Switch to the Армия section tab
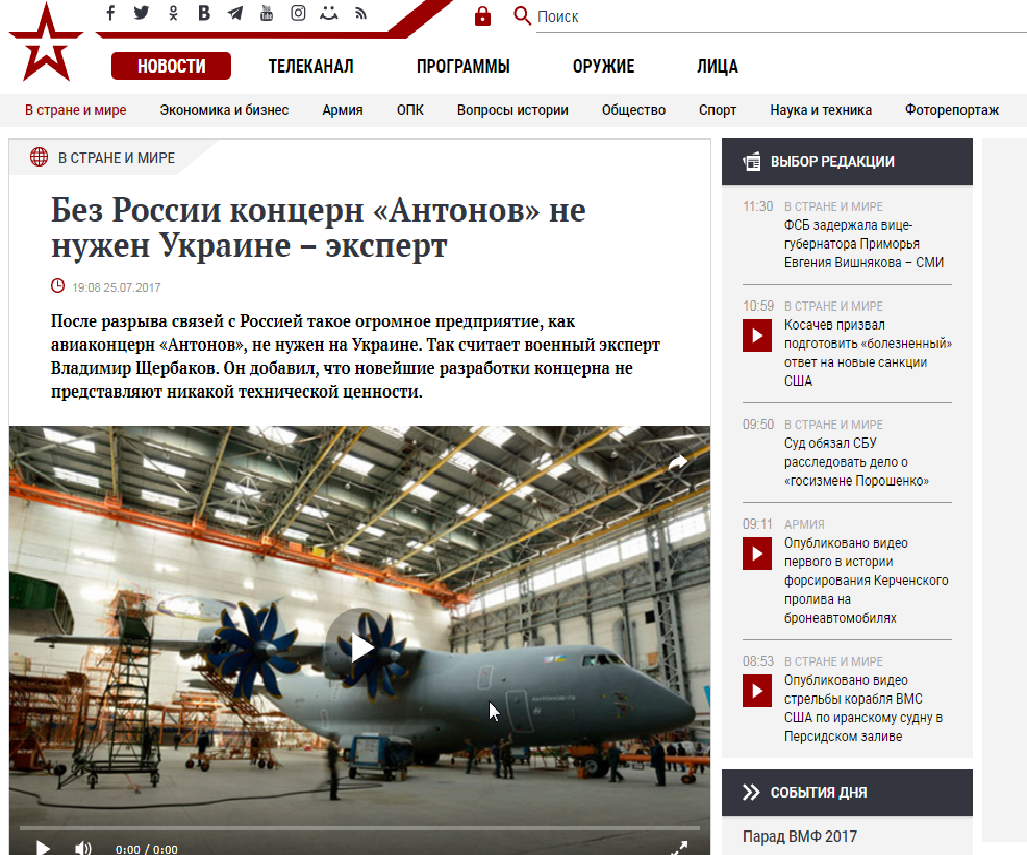The width and height of the screenshot is (1027, 855). pyautogui.click(x=342, y=110)
